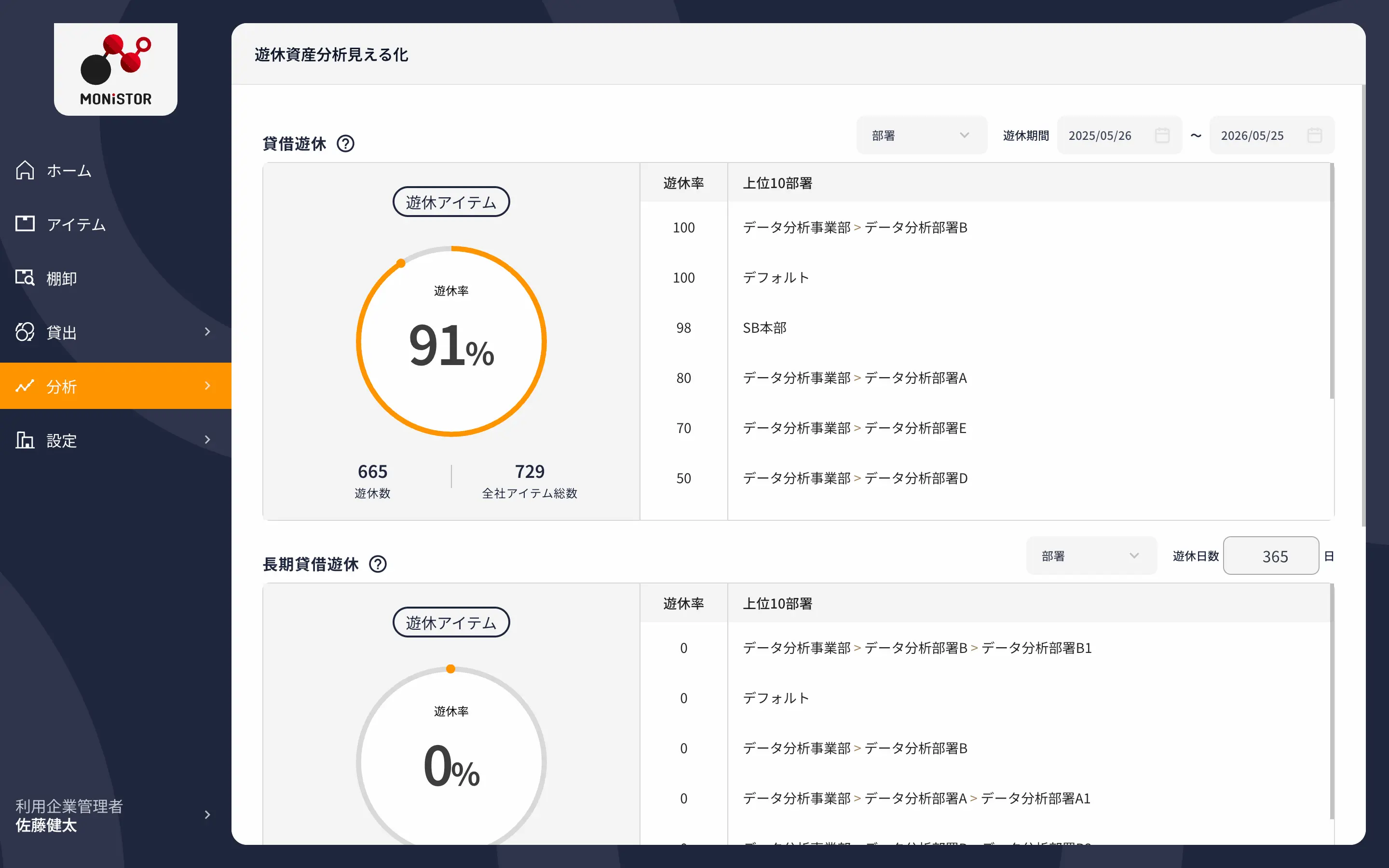Click end date field 2026/05/25
Screen dimensions: 1389x868
pyautogui.click(x=1272, y=136)
